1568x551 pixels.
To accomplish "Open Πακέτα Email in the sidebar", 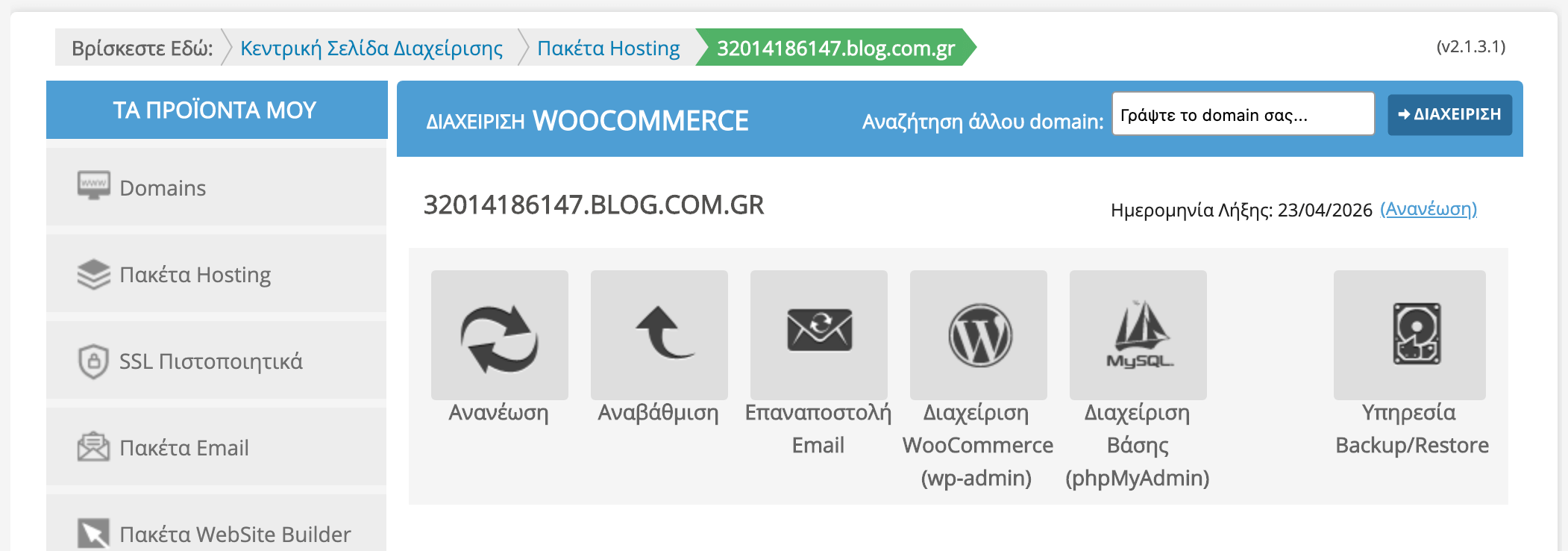I will [x=216, y=446].
